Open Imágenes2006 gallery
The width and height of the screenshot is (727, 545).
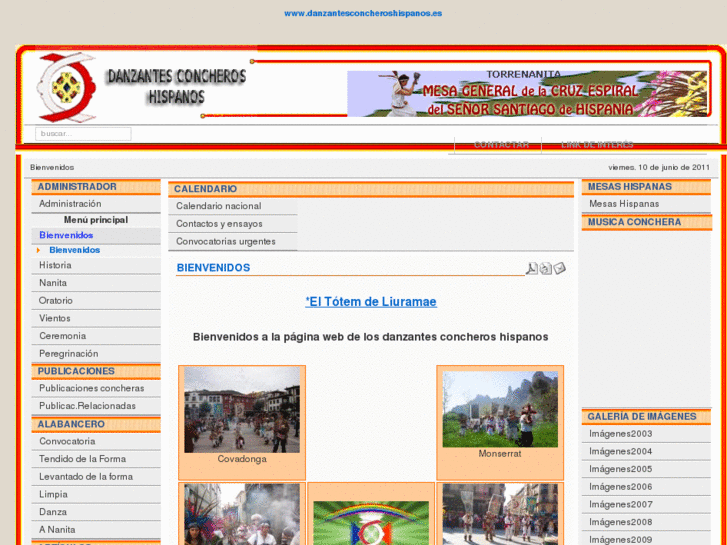pyautogui.click(x=646, y=487)
